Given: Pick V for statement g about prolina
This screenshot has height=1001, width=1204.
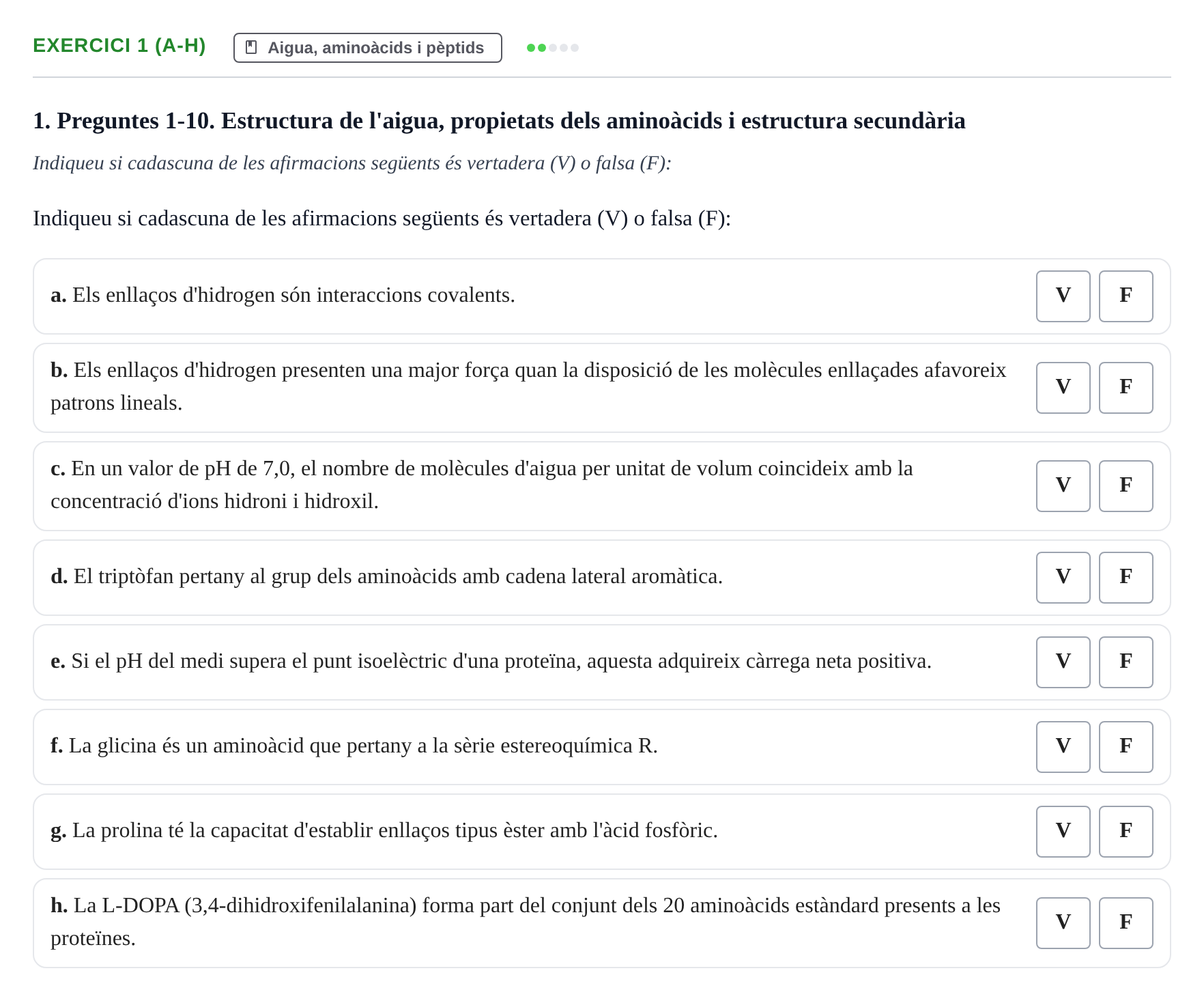Looking at the screenshot, I should tap(1063, 832).
